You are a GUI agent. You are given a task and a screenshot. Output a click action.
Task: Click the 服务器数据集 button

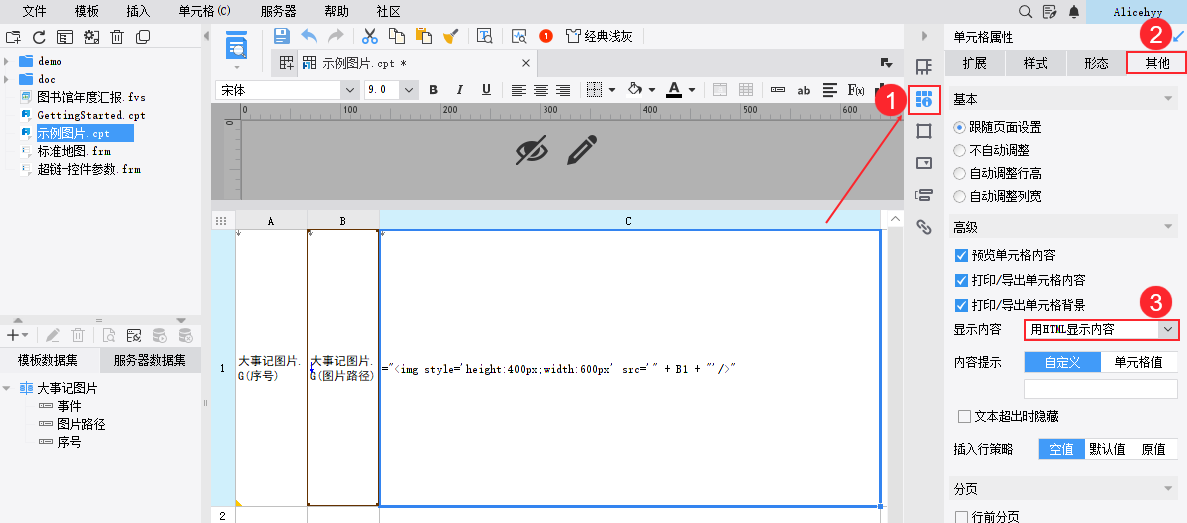point(150,360)
